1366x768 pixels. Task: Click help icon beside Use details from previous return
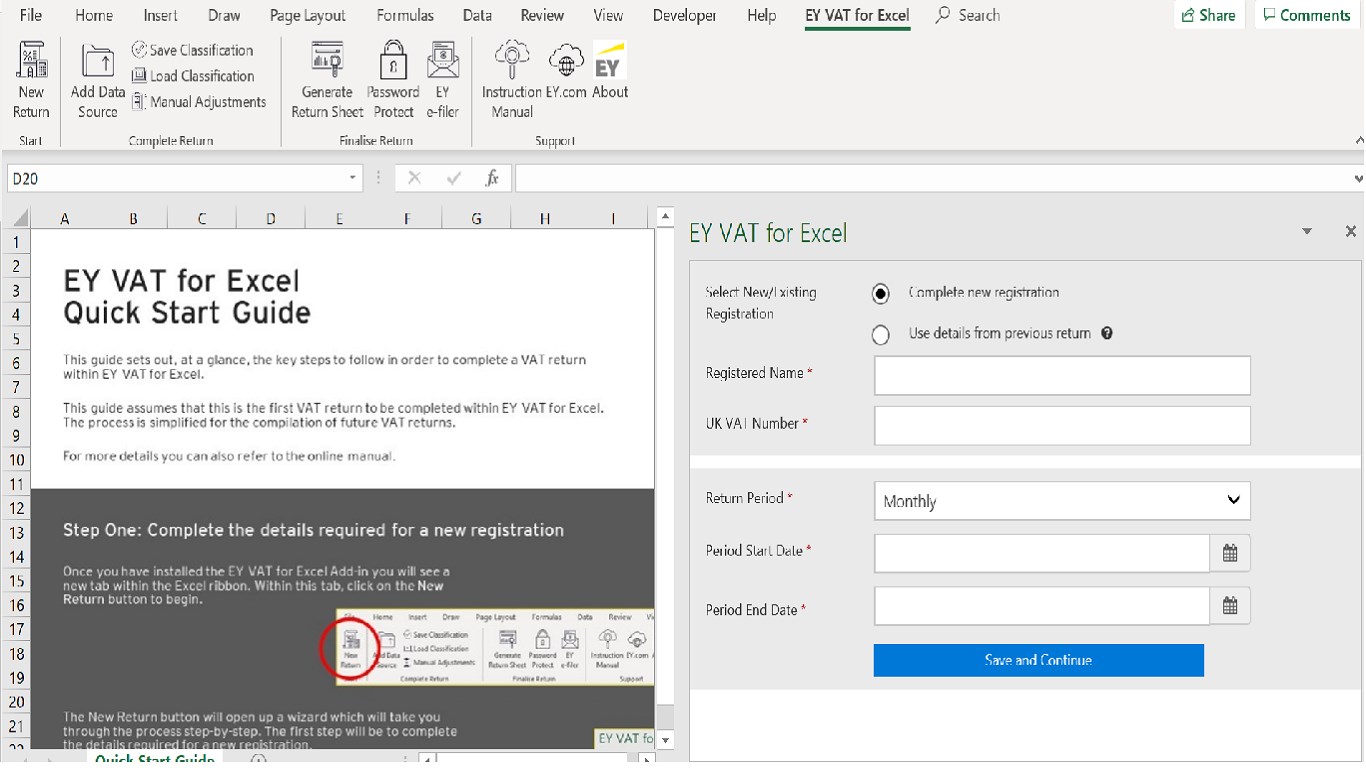[x=1107, y=333]
